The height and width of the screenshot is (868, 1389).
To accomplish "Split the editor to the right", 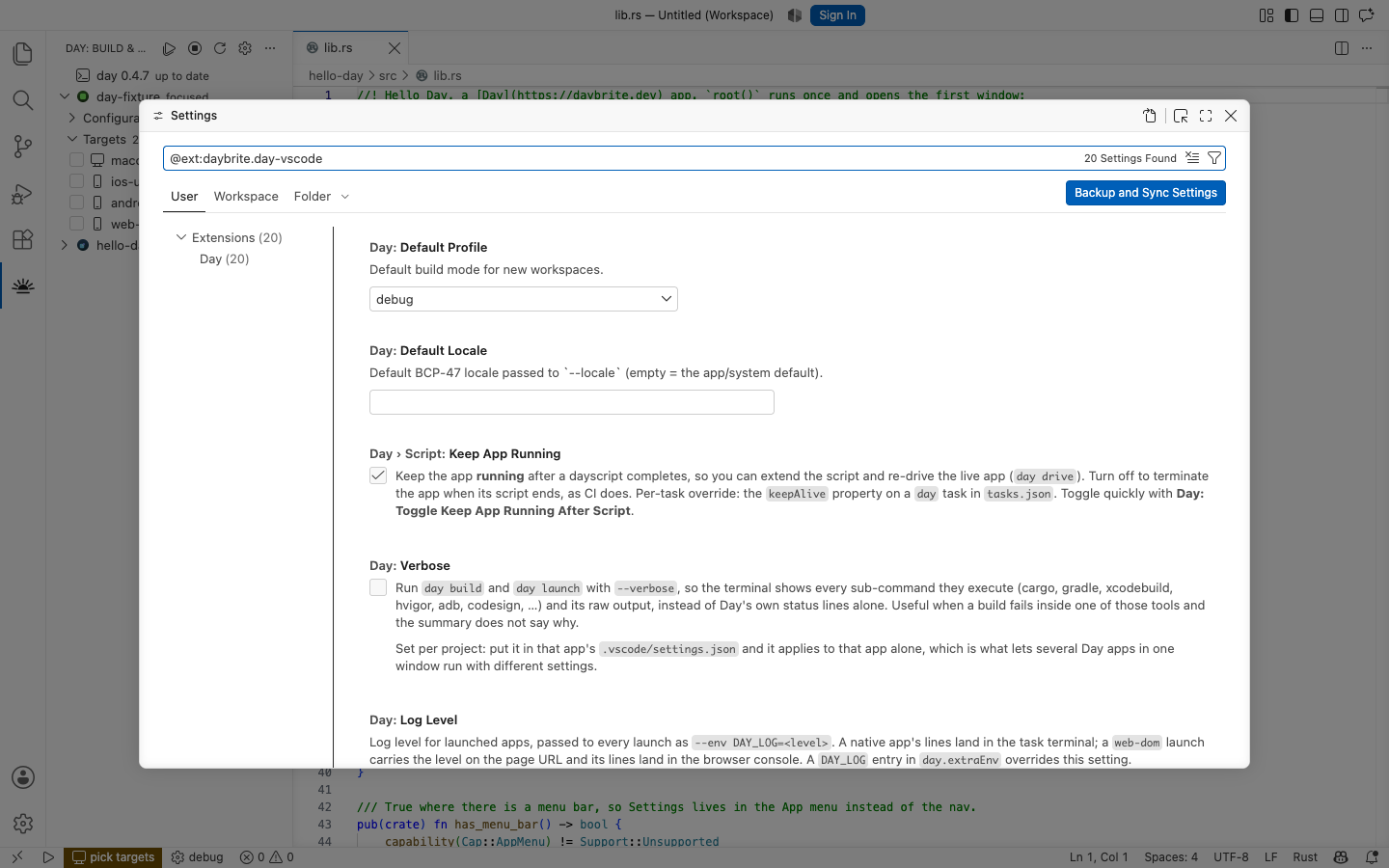I will [1342, 48].
